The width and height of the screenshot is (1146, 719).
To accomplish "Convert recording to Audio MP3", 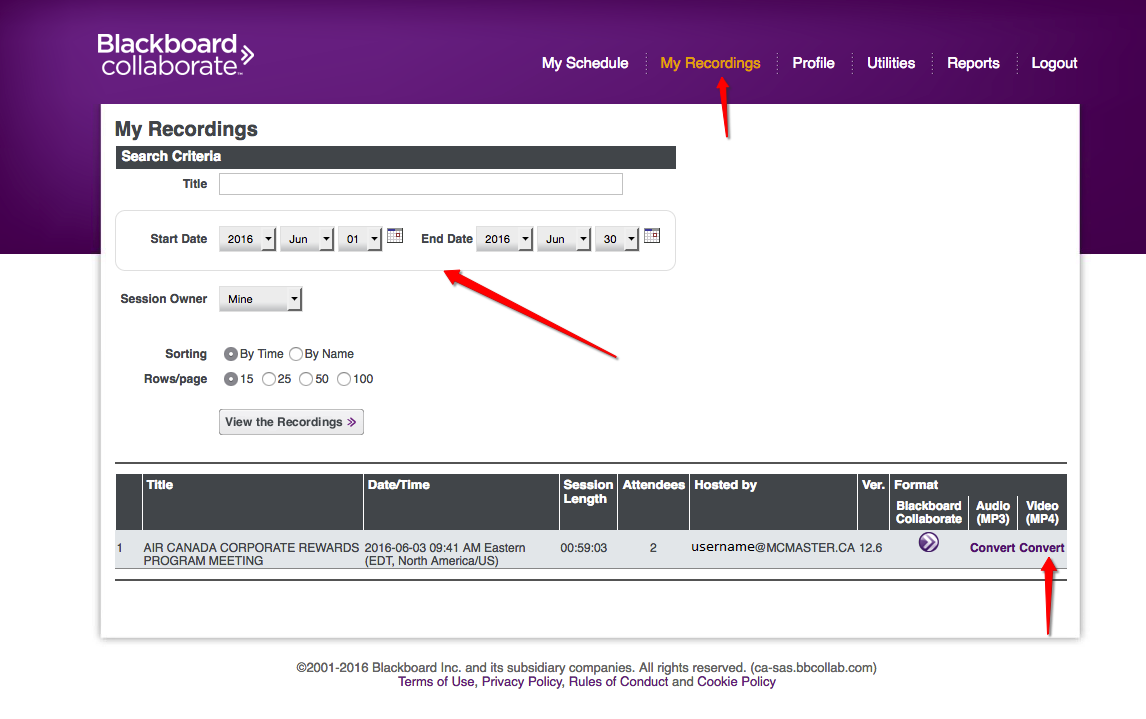I will [x=992, y=548].
